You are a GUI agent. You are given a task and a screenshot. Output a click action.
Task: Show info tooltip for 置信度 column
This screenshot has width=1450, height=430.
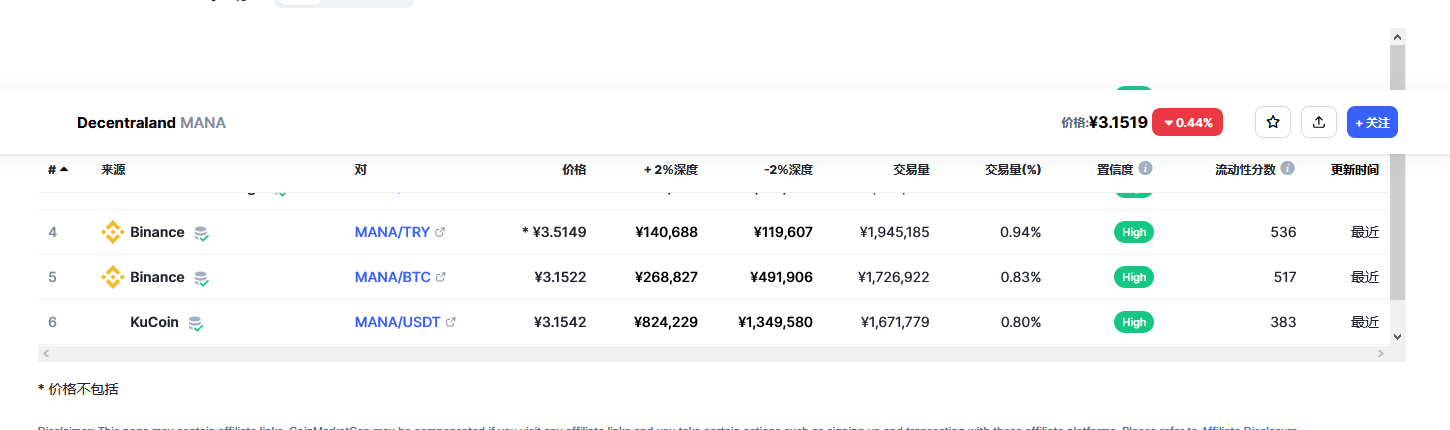pyautogui.click(x=1146, y=168)
